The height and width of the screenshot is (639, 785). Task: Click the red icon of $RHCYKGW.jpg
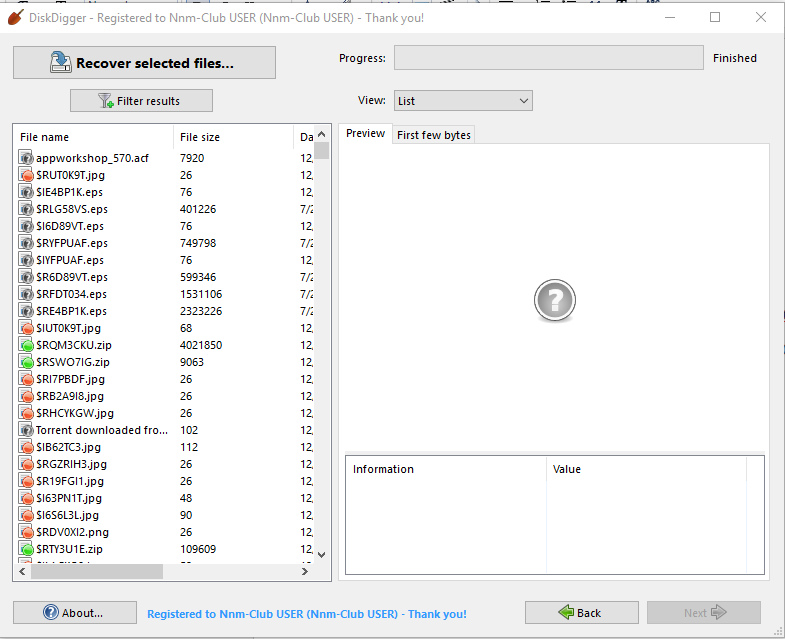pos(26,413)
